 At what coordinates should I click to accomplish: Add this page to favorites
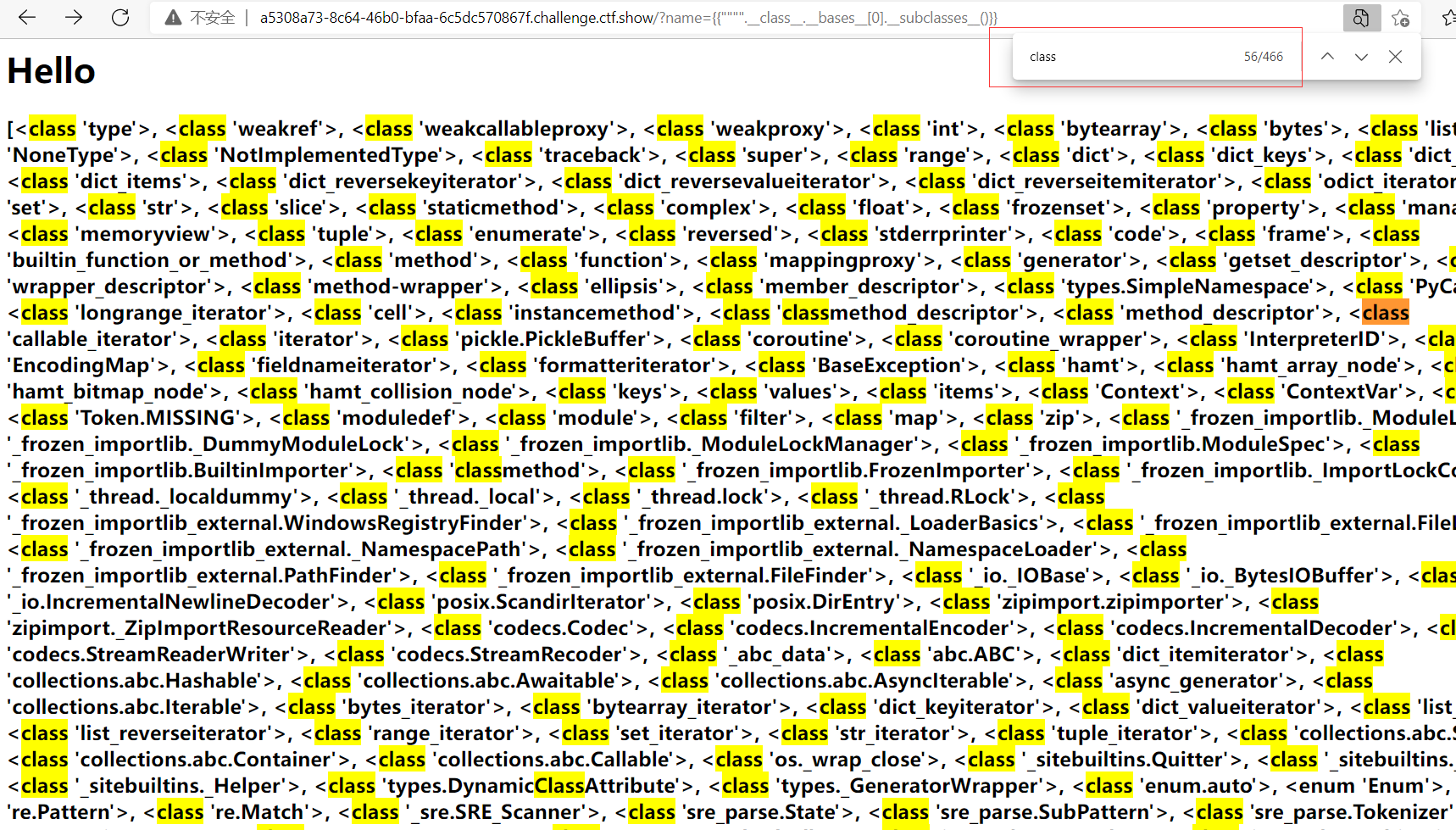tap(1400, 18)
